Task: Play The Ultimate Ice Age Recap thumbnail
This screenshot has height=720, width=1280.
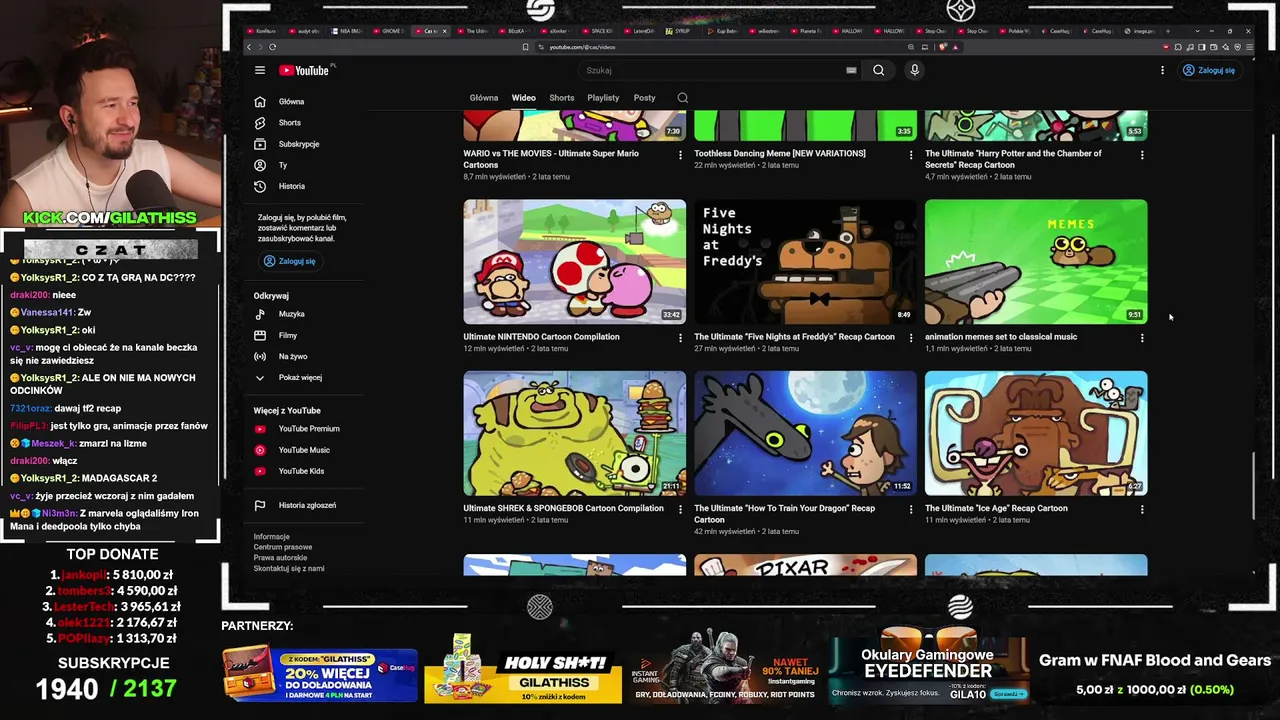Action: (1036, 433)
